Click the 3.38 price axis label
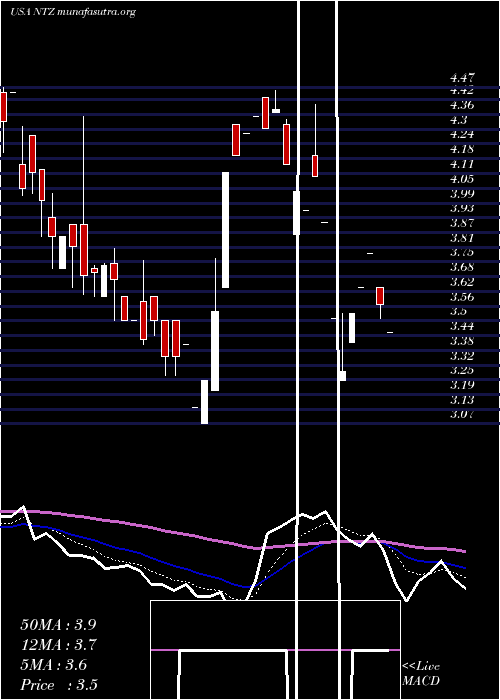The image size is (500, 700). pyautogui.click(x=462, y=341)
